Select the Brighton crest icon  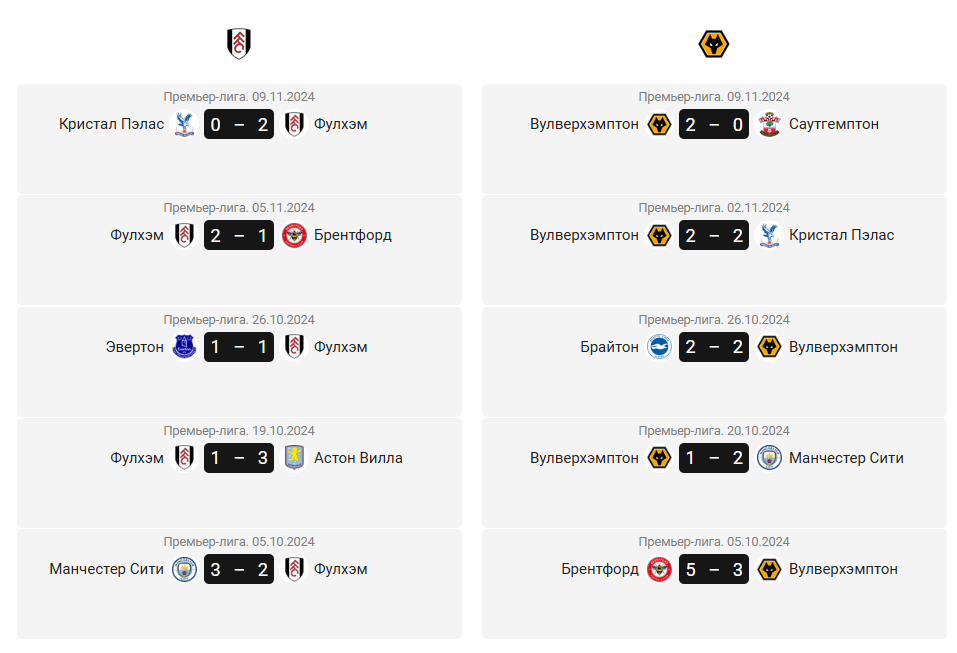[x=659, y=347]
